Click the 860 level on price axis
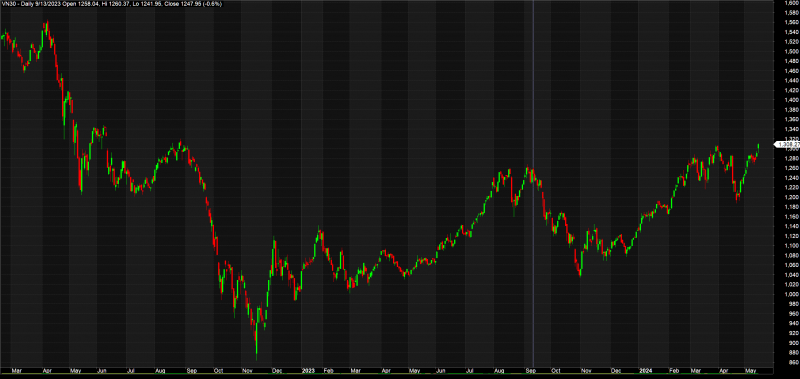The image size is (800, 379). (x=791, y=362)
